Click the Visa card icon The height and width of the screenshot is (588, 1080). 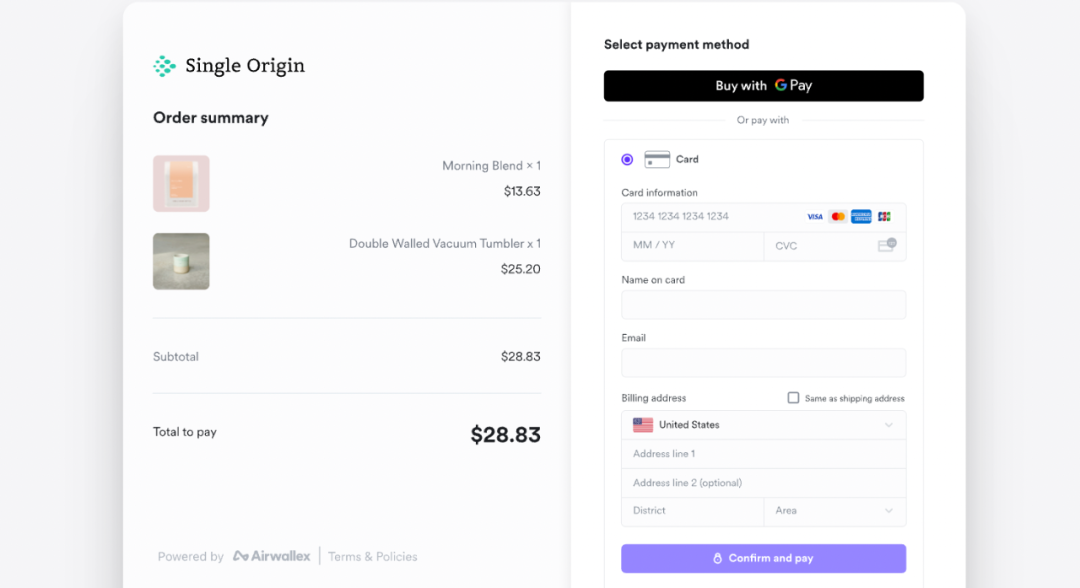click(x=815, y=217)
